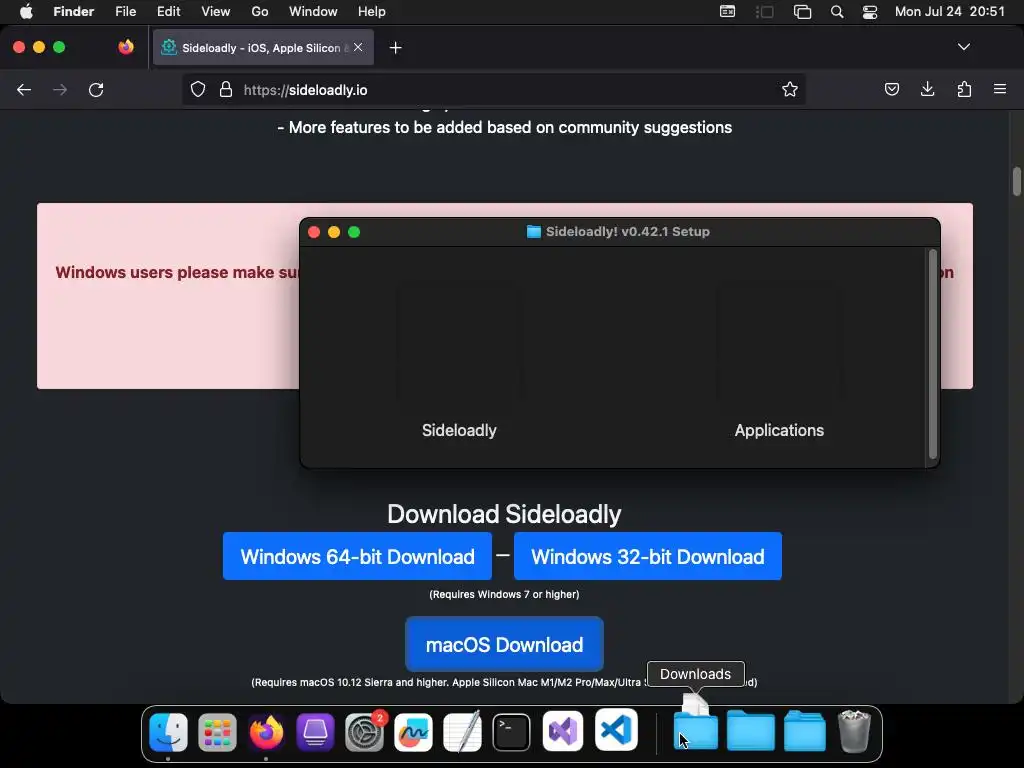
Task: Launch Terminal from the dock
Action: tap(511, 732)
